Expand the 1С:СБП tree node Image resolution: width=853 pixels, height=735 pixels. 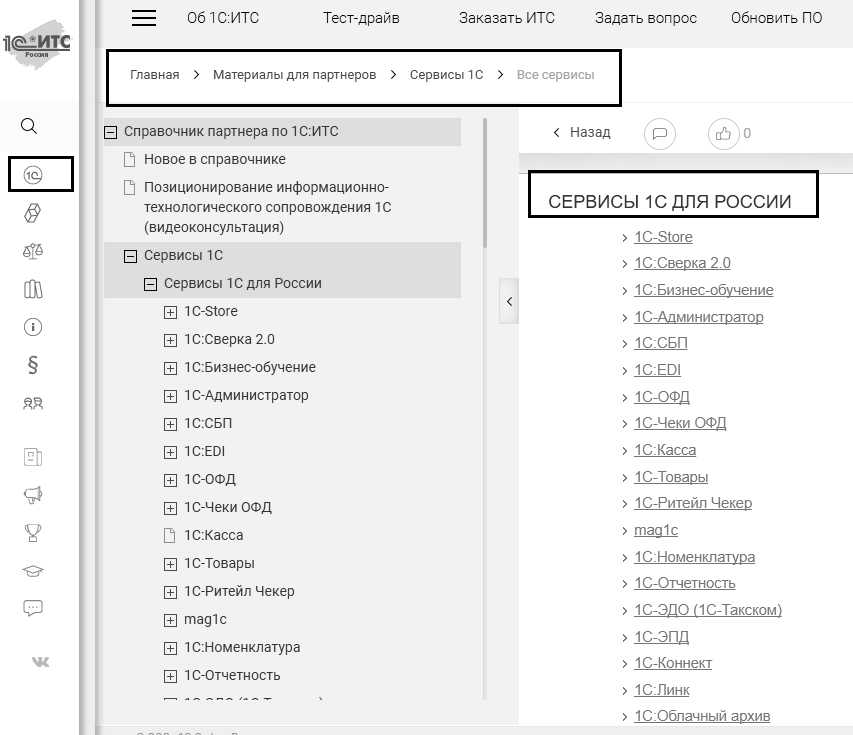170,424
